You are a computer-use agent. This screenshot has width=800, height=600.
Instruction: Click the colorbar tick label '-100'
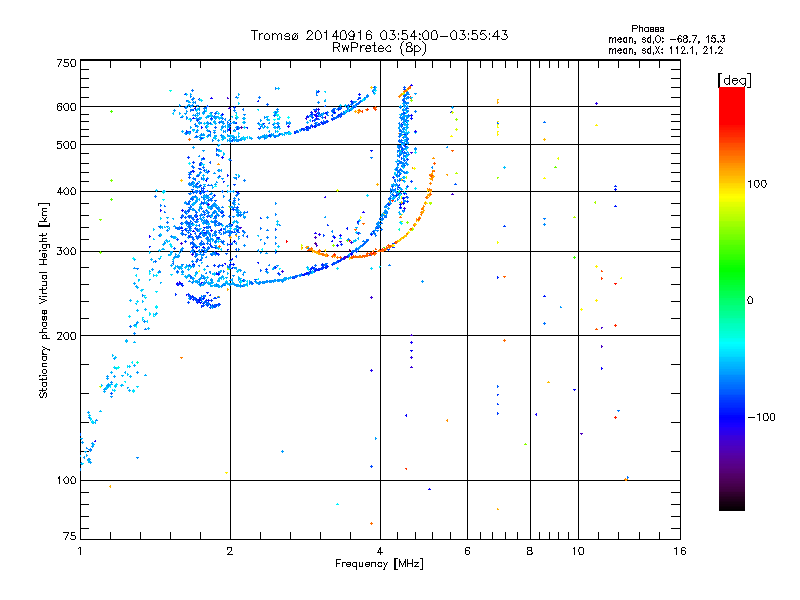tap(761, 417)
